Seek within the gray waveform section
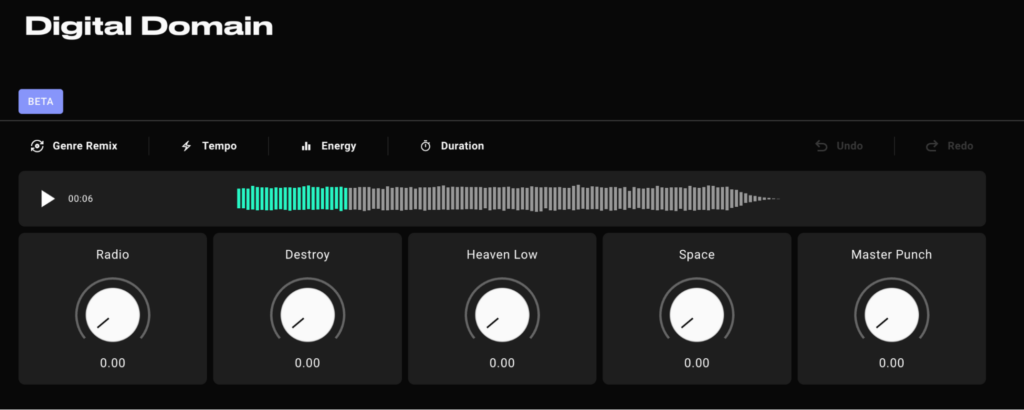The width and height of the screenshot is (1024, 410). click(564, 198)
